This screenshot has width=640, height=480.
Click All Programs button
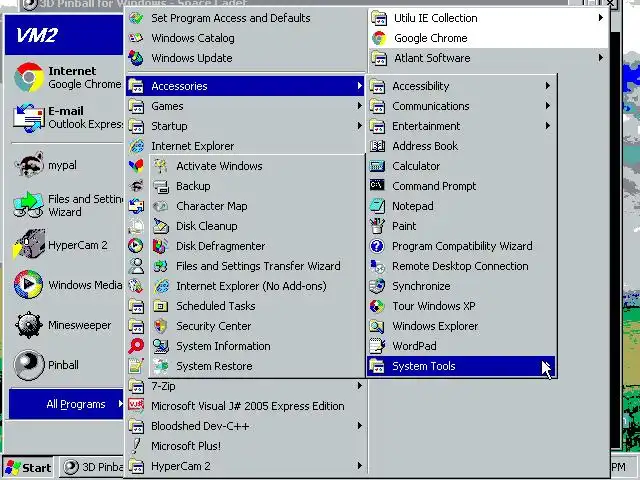(66, 404)
